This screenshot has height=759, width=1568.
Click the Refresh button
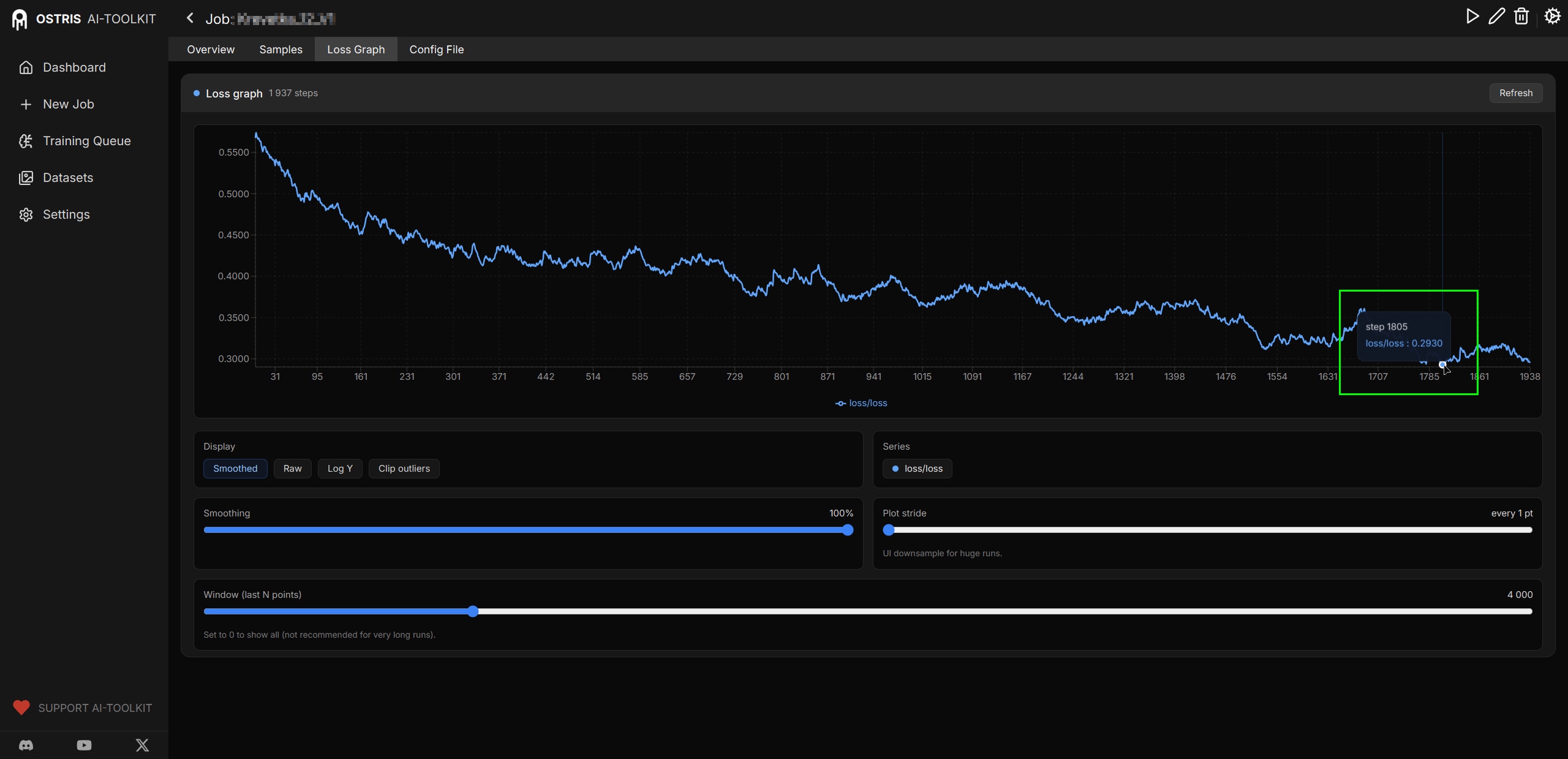pos(1515,93)
